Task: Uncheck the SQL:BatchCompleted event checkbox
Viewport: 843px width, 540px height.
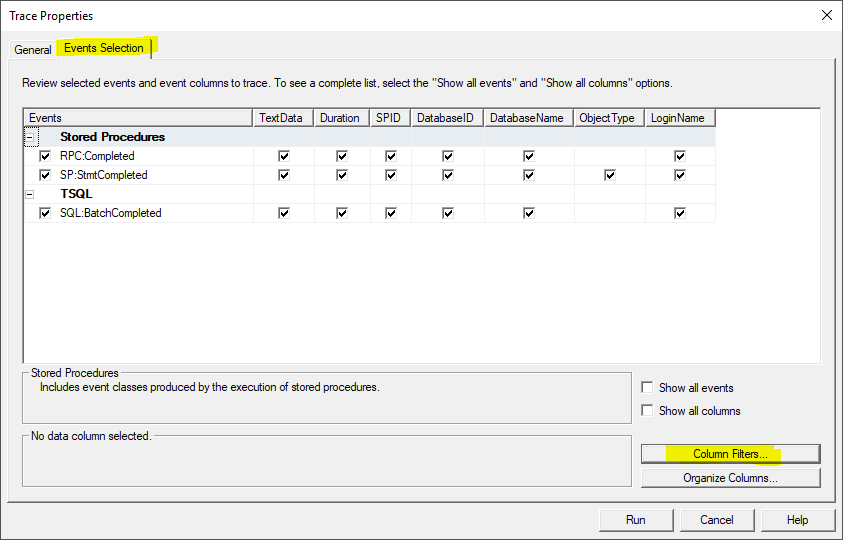Action: tap(45, 213)
